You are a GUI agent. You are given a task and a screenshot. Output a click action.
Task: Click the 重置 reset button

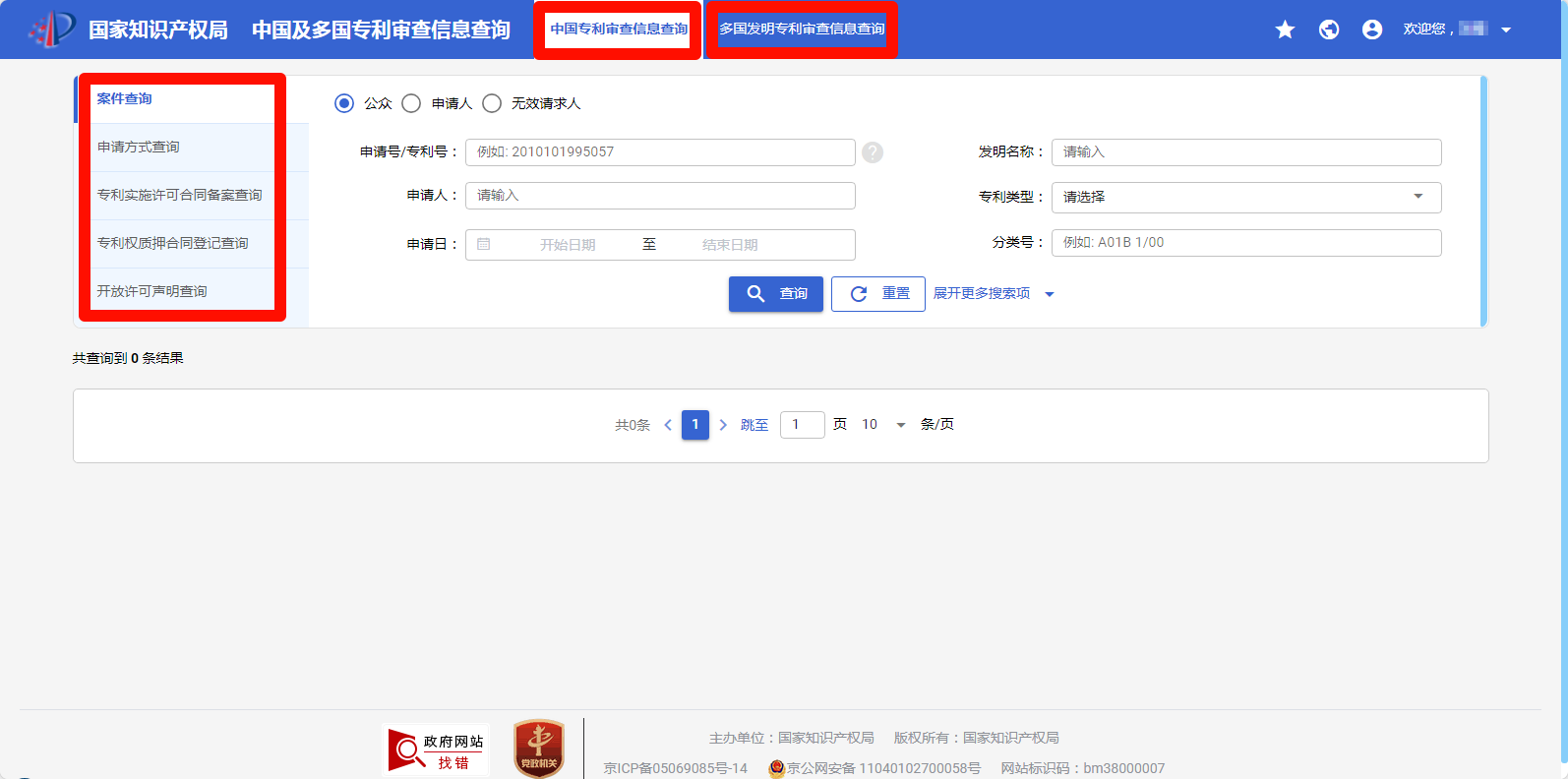pyautogui.click(x=878, y=294)
